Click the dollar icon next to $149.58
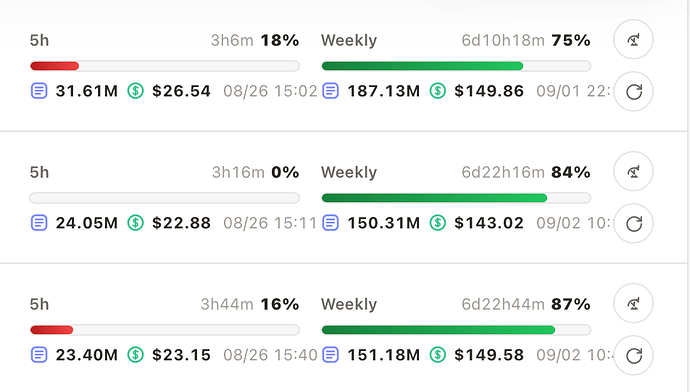Viewport: 690px width, 392px height. tap(437, 355)
